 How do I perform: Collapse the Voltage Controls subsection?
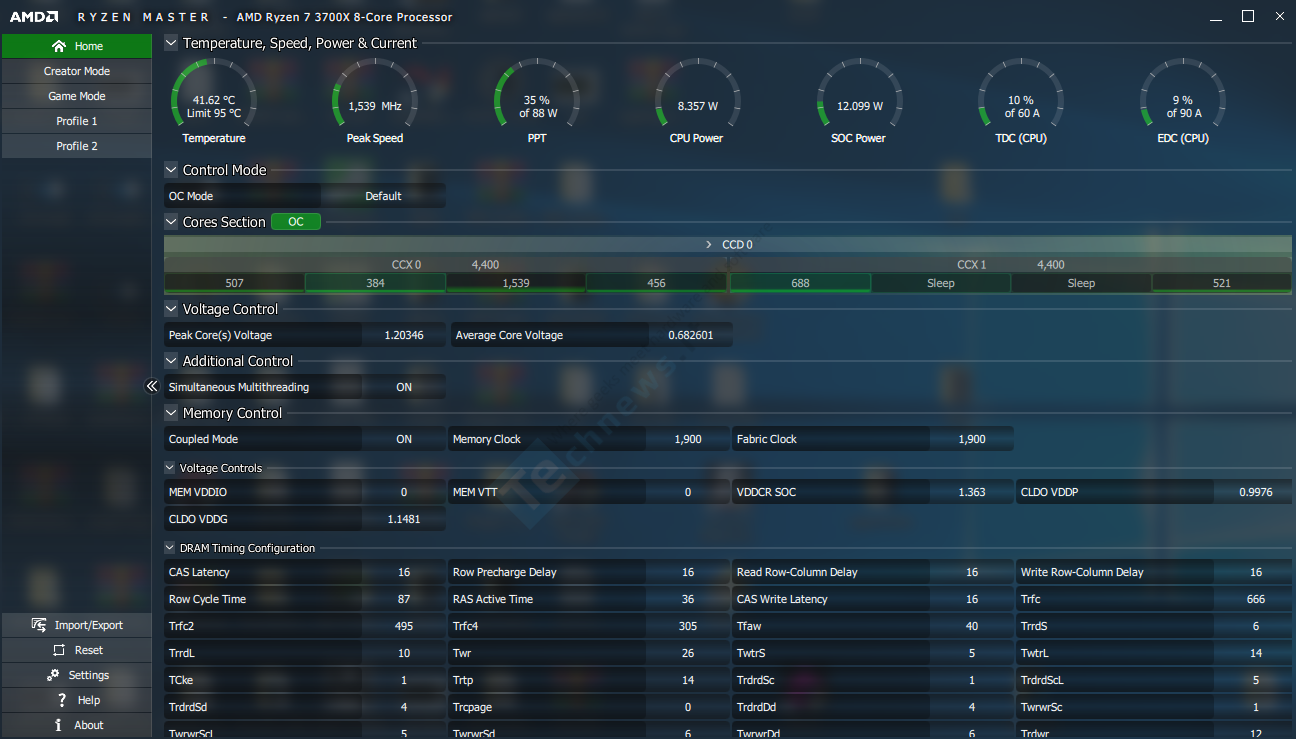(169, 468)
